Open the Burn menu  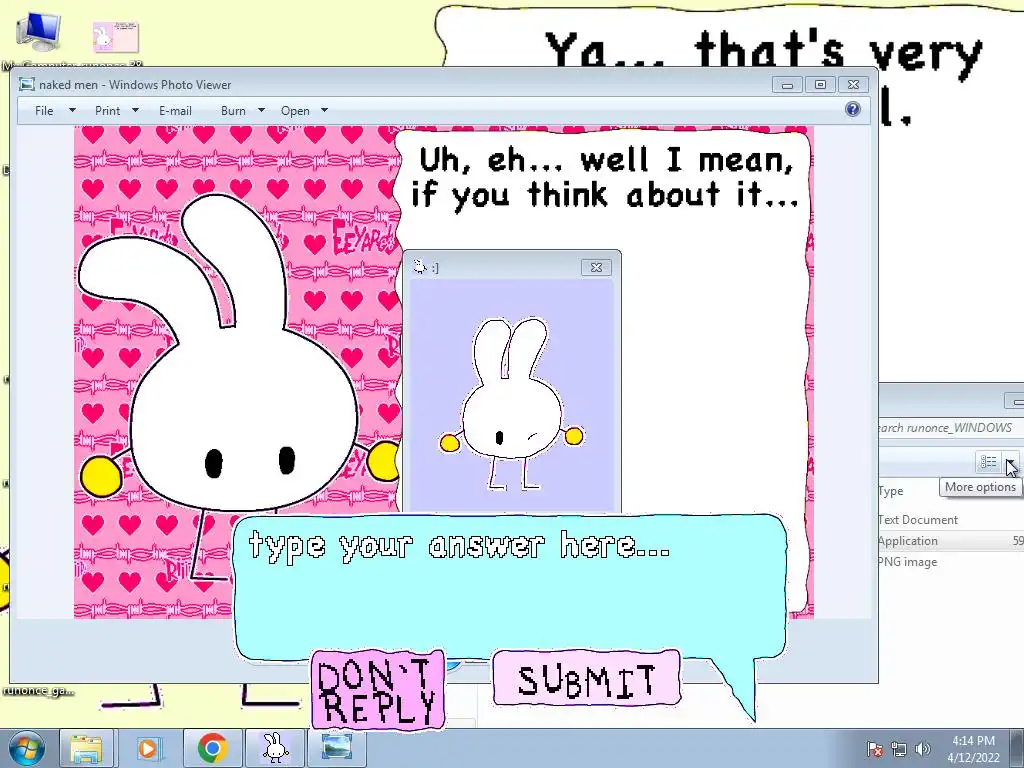[x=233, y=110]
